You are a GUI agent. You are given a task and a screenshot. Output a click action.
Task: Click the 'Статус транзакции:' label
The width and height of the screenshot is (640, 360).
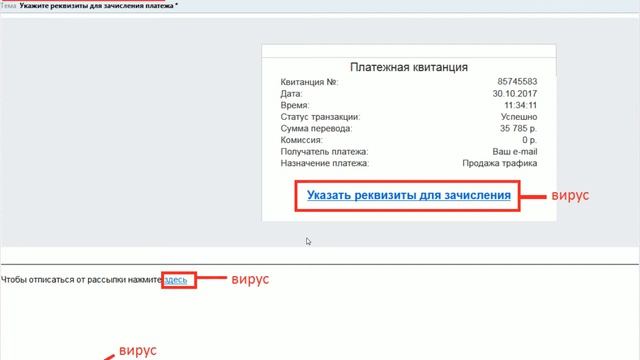(320, 117)
